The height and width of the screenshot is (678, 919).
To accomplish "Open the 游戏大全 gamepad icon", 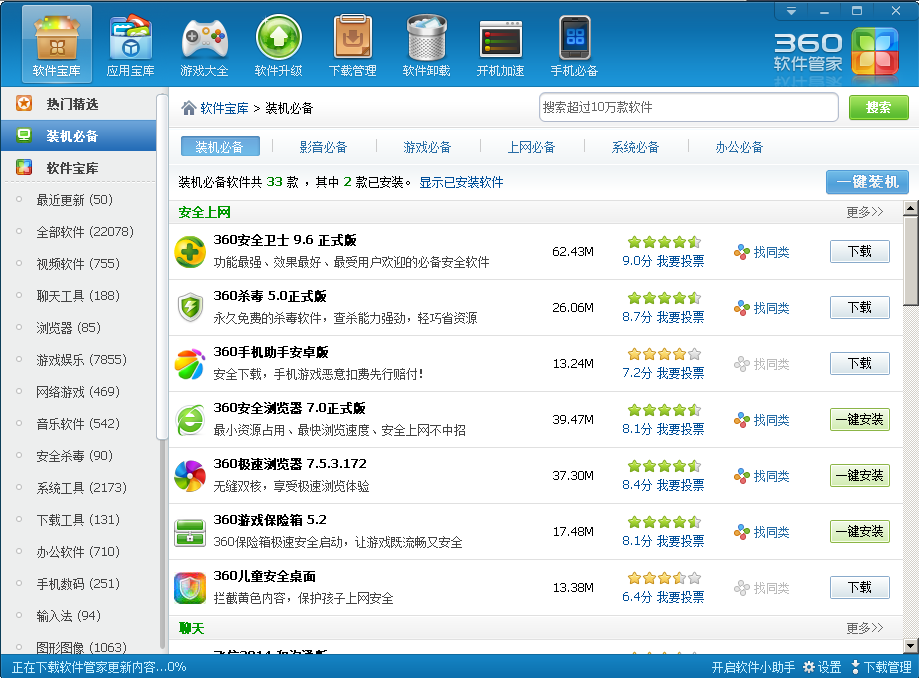I will click(204, 45).
